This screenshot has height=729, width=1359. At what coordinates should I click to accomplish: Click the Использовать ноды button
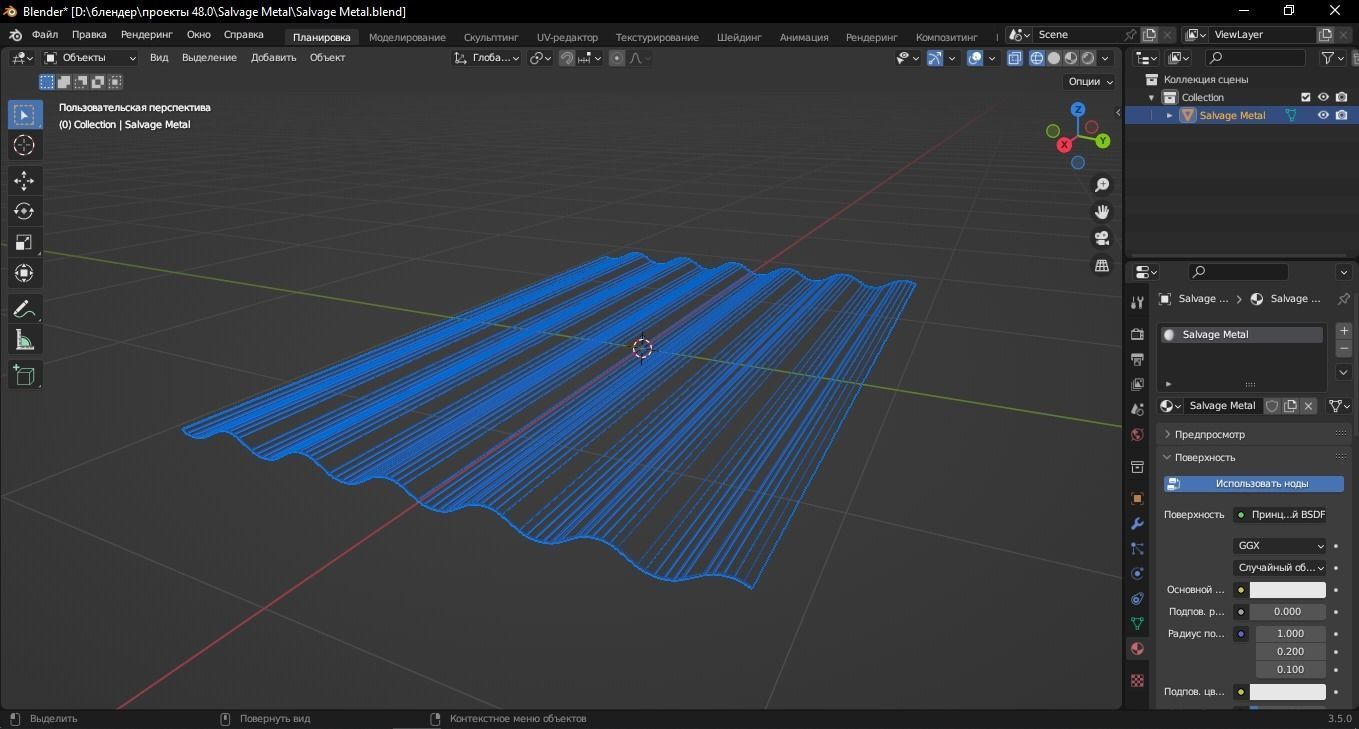tap(1254, 484)
